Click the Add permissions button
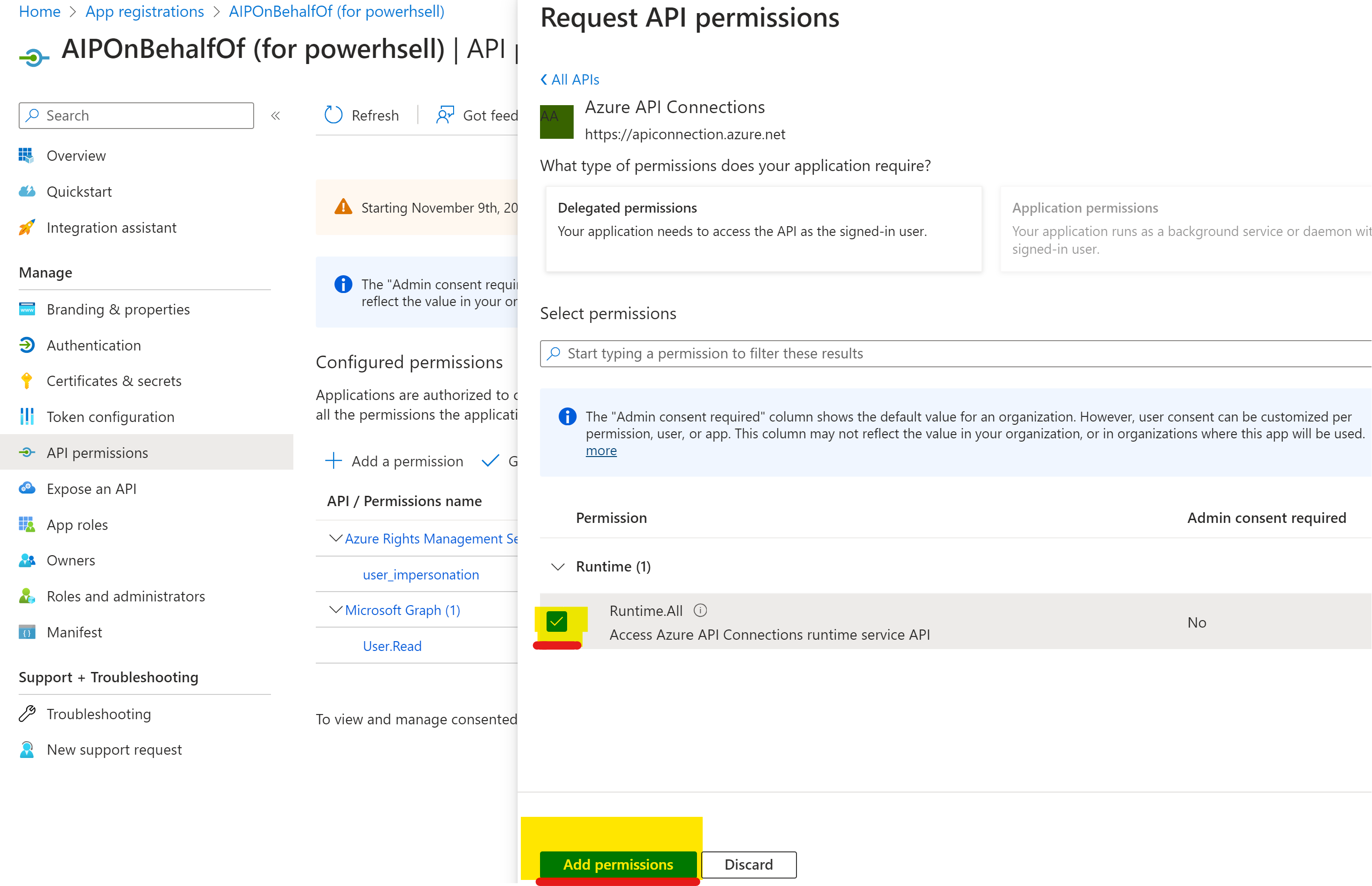Image resolution: width=1372 pixels, height=886 pixels. (618, 865)
